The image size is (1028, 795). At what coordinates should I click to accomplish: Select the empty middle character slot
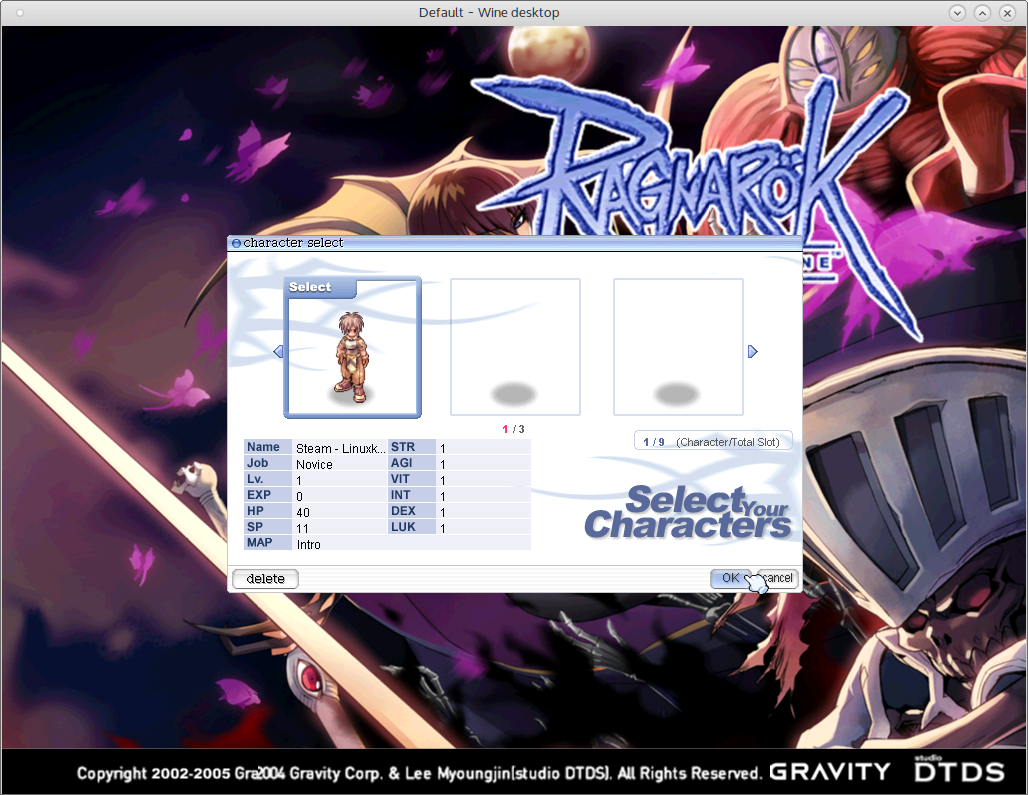[515, 347]
